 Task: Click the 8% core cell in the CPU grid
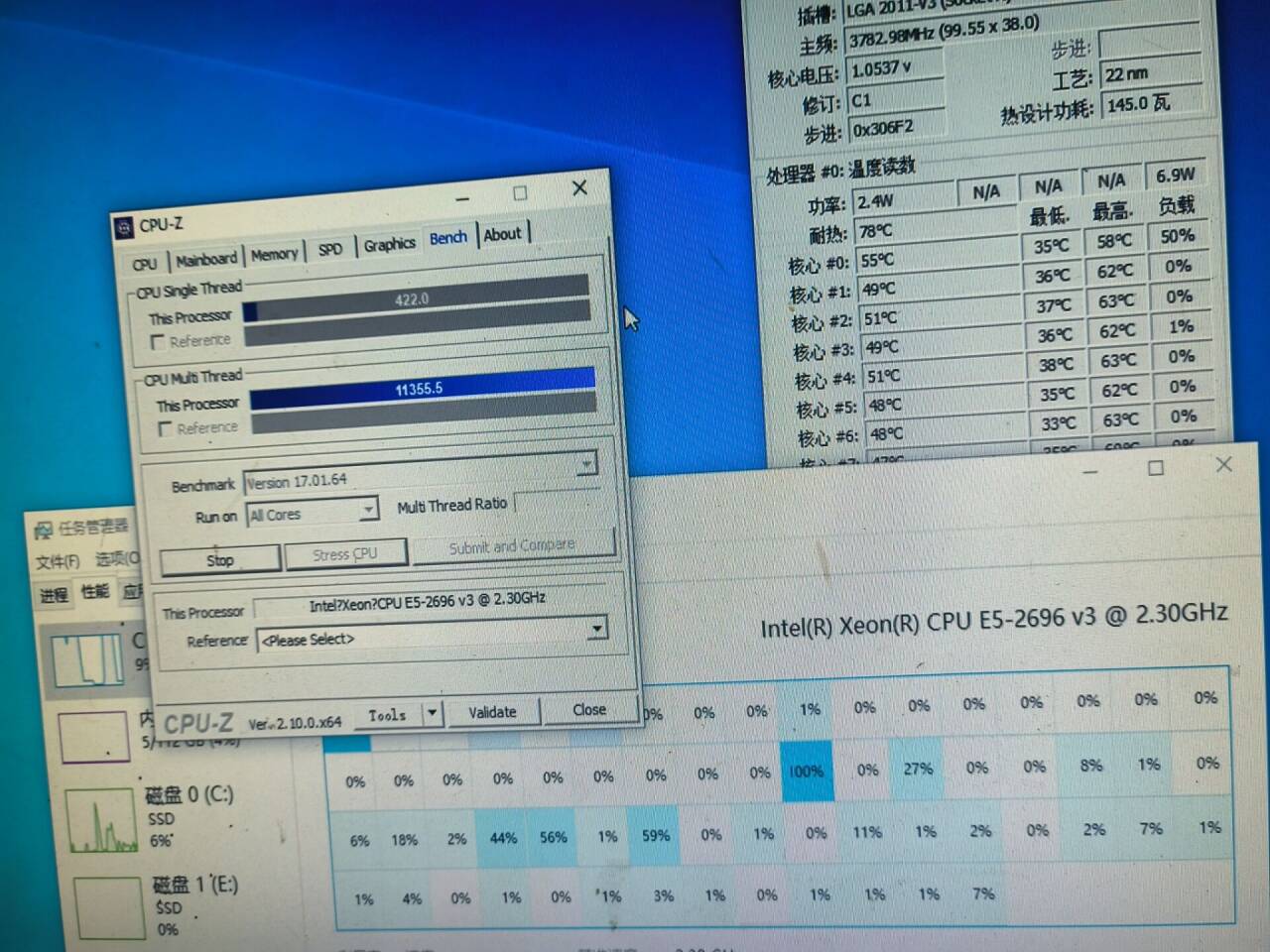[1091, 766]
